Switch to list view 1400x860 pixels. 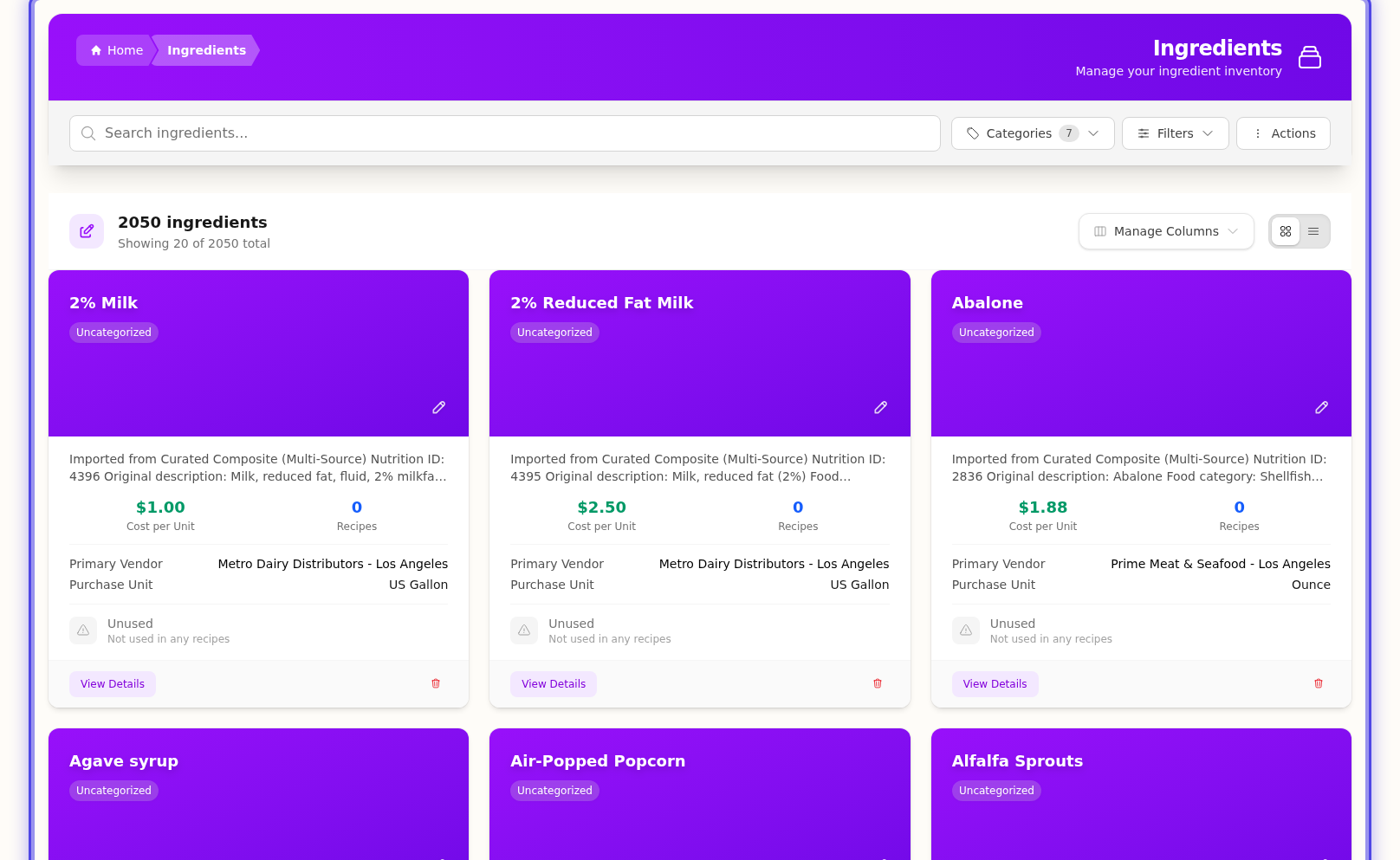point(1313,231)
